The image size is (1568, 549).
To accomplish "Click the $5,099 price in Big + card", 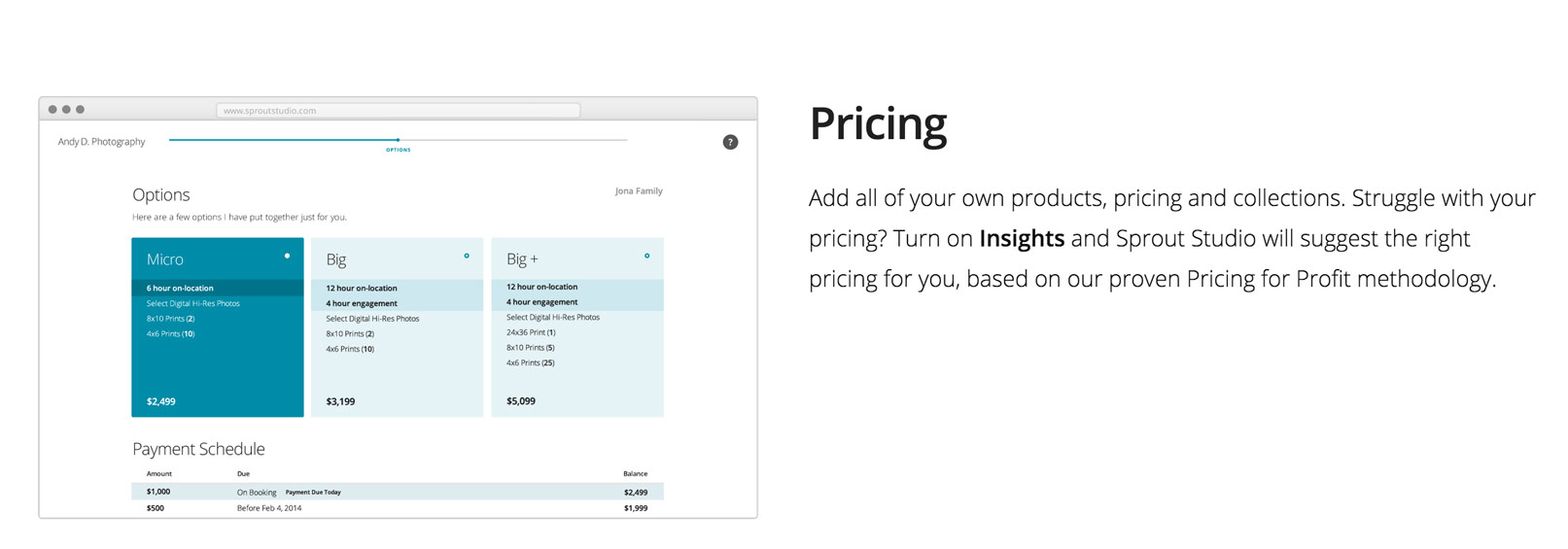I will pyautogui.click(x=521, y=401).
